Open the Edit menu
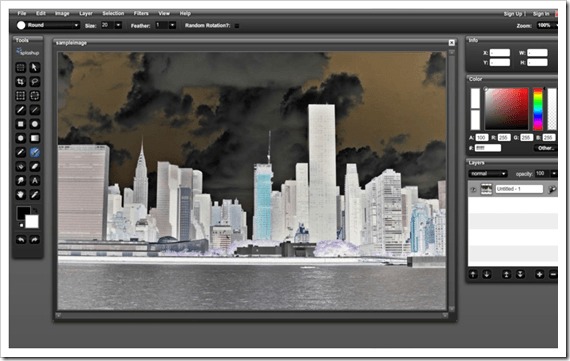The height and width of the screenshot is (361, 570). click(41, 13)
